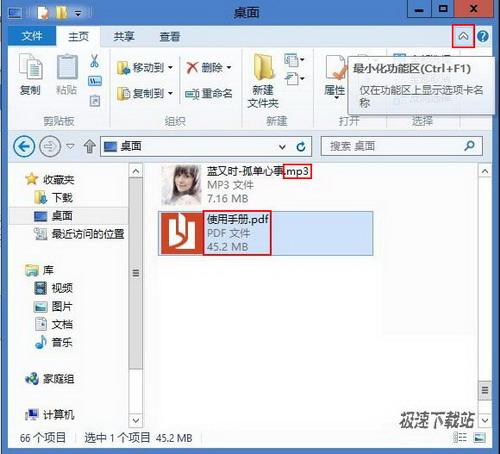Collapse the ribbon with the chevron button
Viewport: 500px width, 454px height.
pos(463,36)
